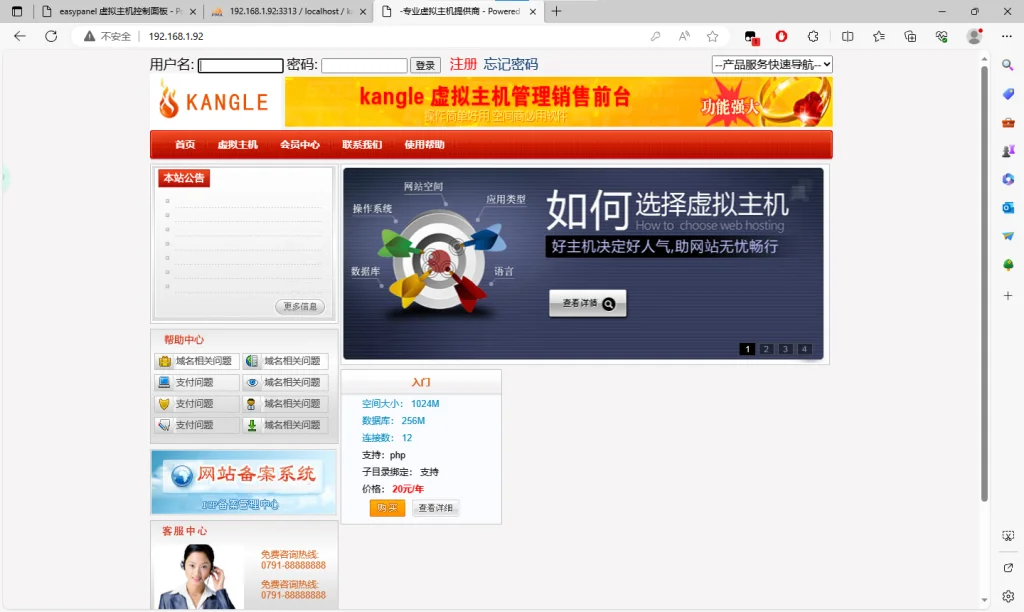
Task: Open the sidebar Tools briefcase icon
Action: [x=1008, y=123]
